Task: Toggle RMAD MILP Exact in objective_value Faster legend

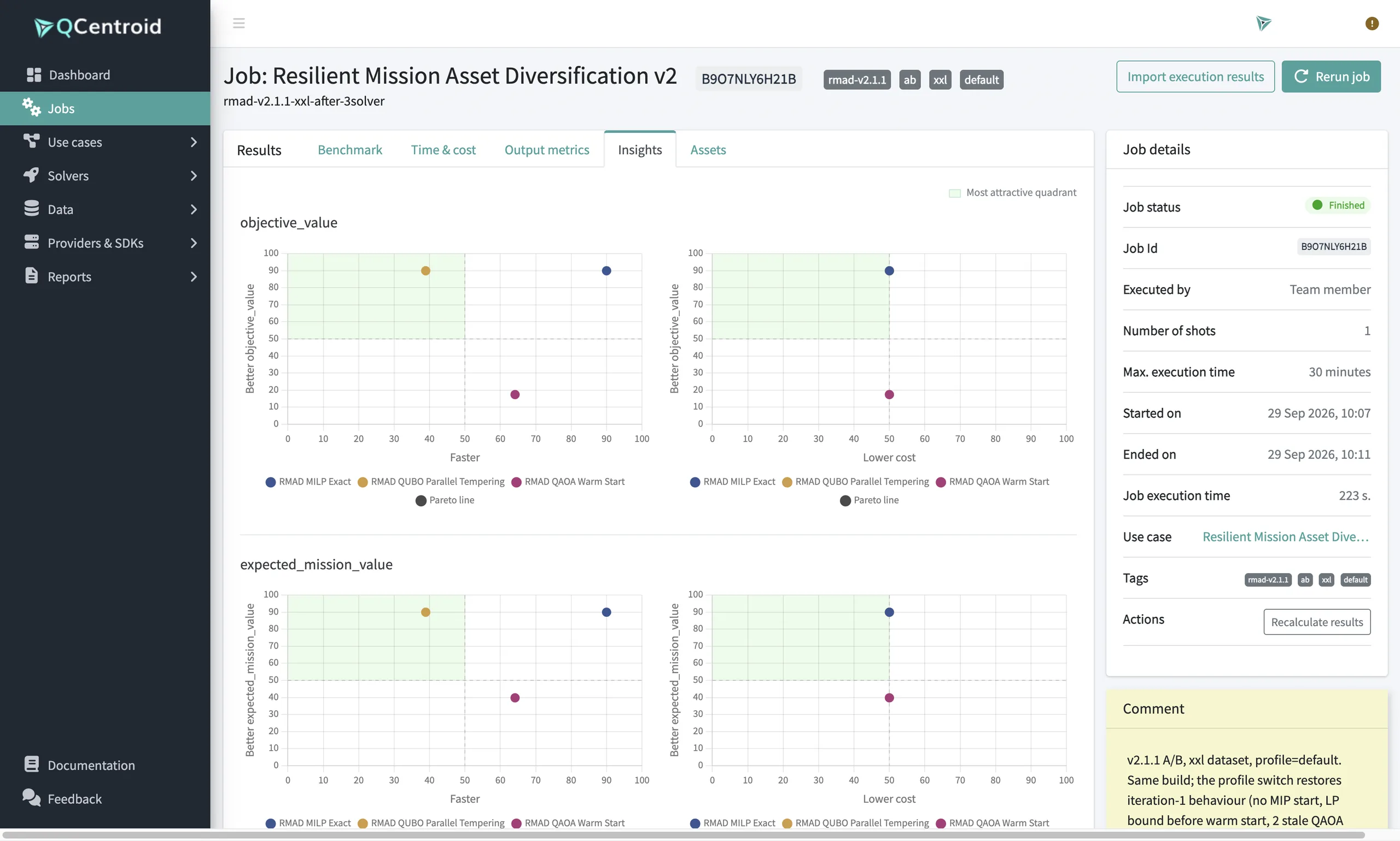Action: click(308, 482)
